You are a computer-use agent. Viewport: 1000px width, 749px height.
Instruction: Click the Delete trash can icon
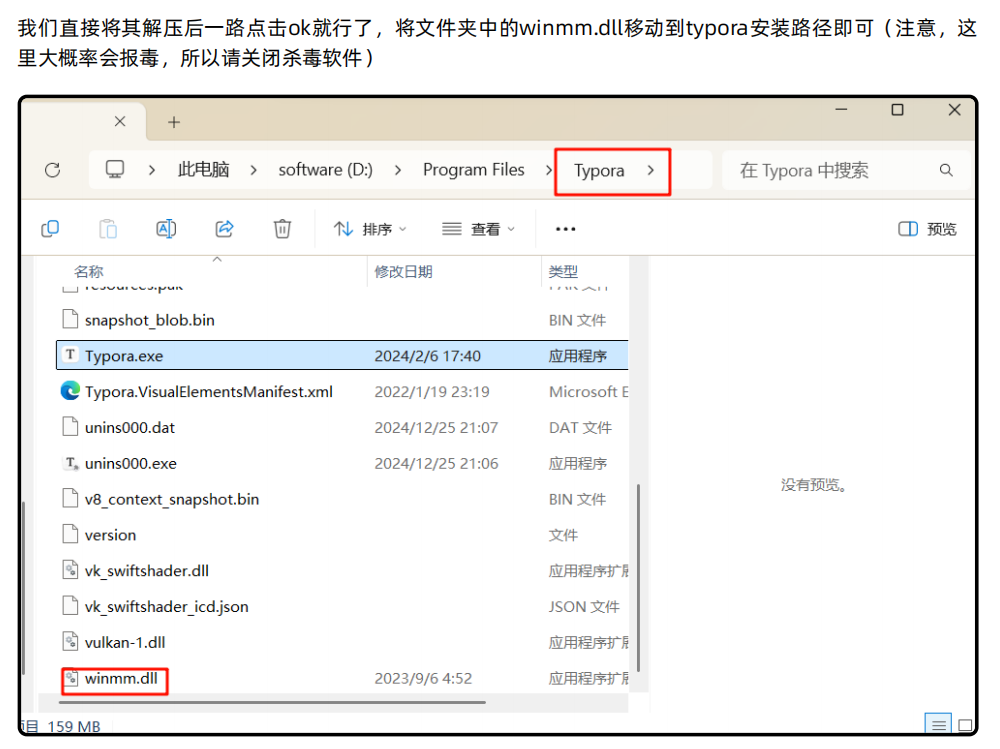coord(282,229)
